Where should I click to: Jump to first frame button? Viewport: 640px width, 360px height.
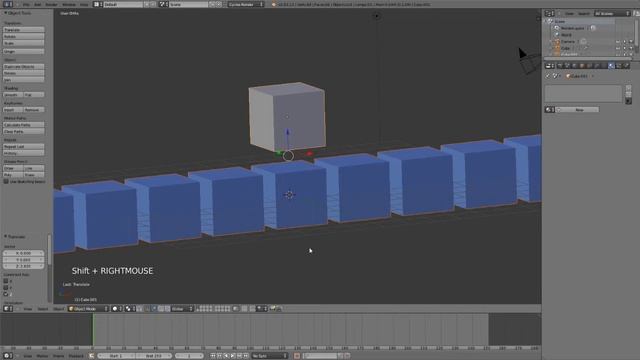click(x=213, y=356)
